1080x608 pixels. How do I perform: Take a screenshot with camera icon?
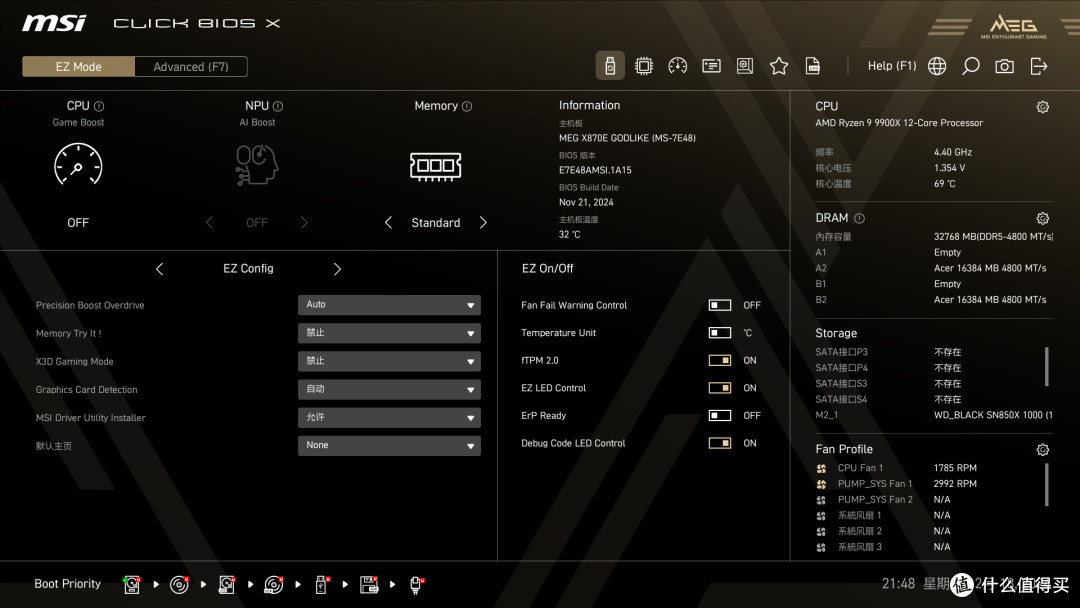[1004, 66]
